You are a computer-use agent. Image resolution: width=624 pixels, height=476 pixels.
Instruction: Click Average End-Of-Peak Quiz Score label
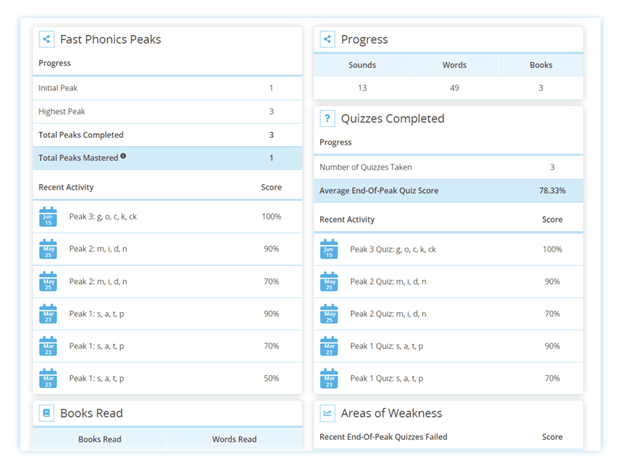pyautogui.click(x=379, y=191)
